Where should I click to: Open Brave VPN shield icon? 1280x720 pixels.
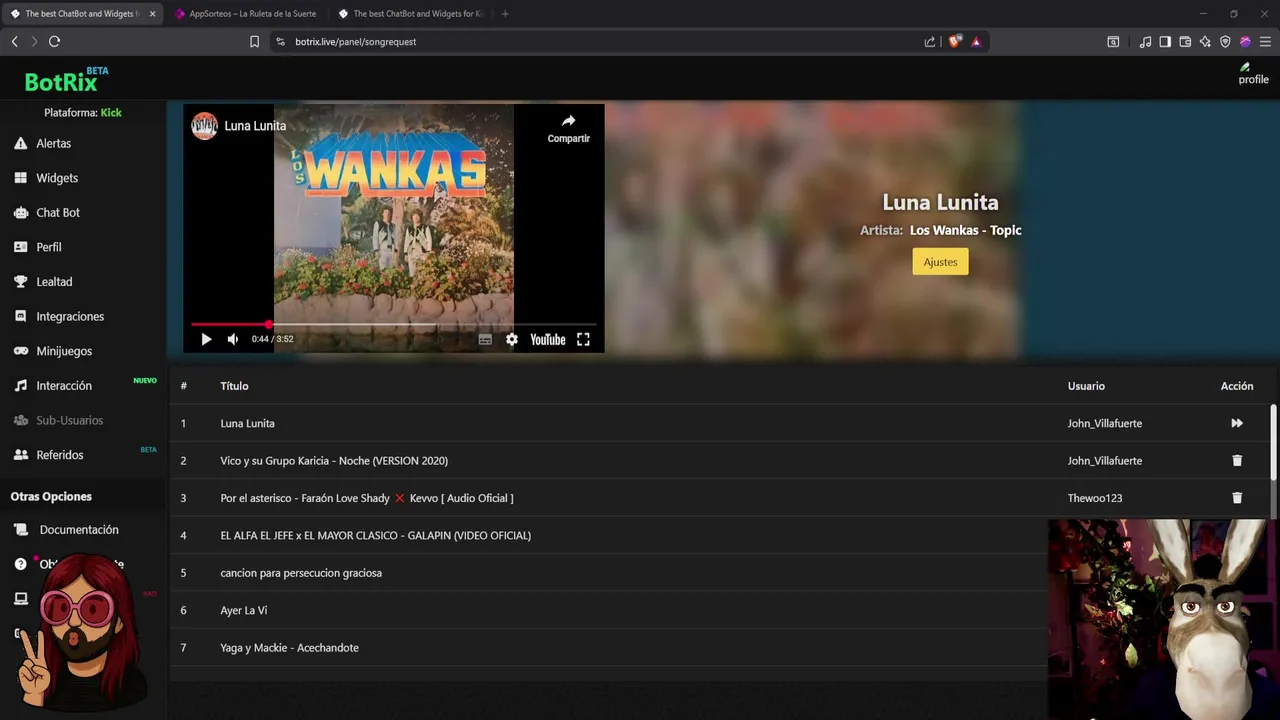tap(1225, 42)
